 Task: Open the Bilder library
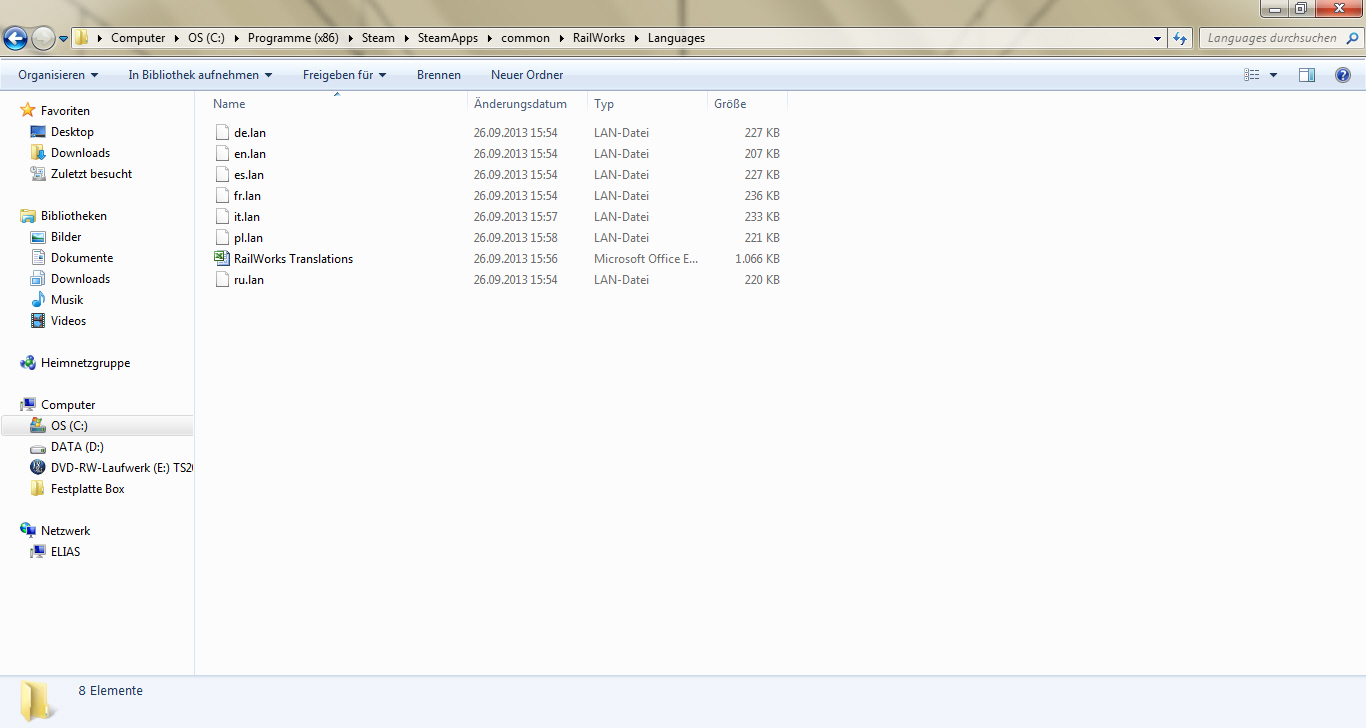point(66,237)
